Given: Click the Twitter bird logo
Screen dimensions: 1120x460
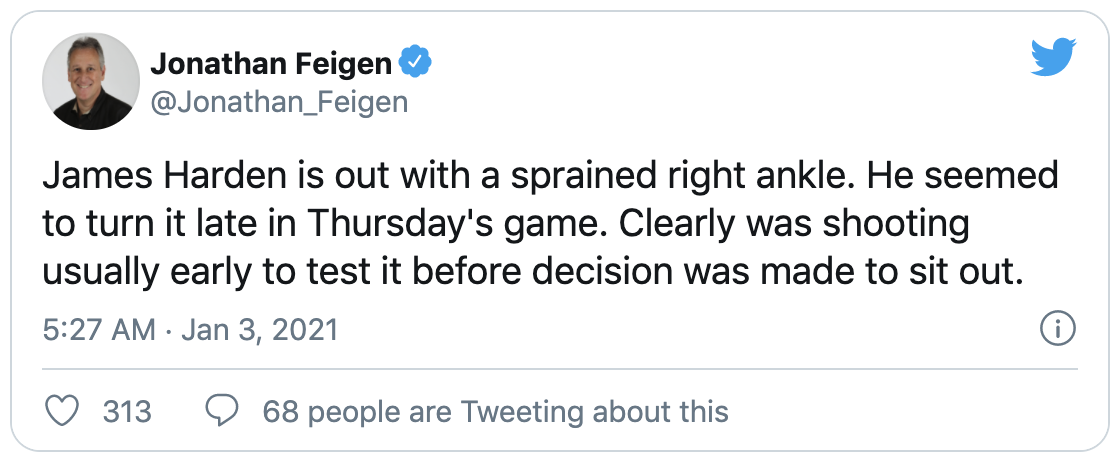Looking at the screenshot, I should tap(1054, 57).
